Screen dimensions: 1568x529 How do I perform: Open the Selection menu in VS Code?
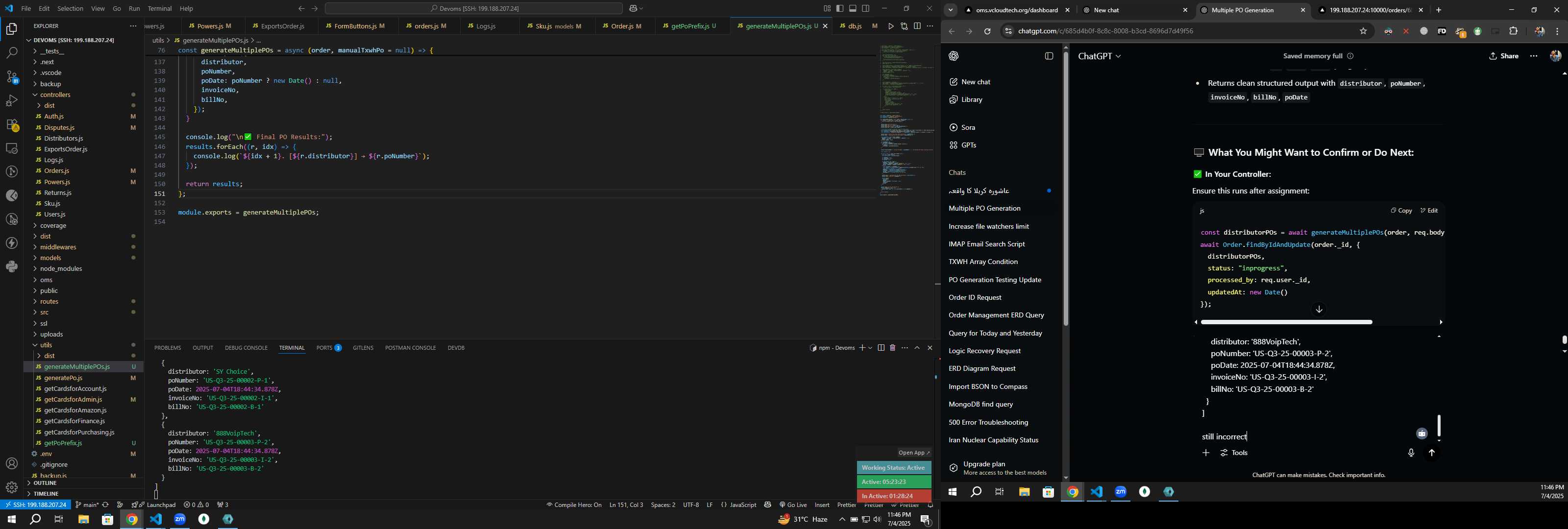click(x=70, y=8)
